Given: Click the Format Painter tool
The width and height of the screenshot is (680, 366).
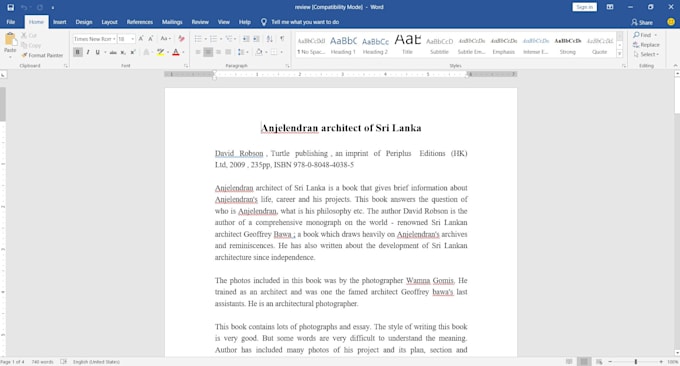Looking at the screenshot, I should [x=42, y=55].
